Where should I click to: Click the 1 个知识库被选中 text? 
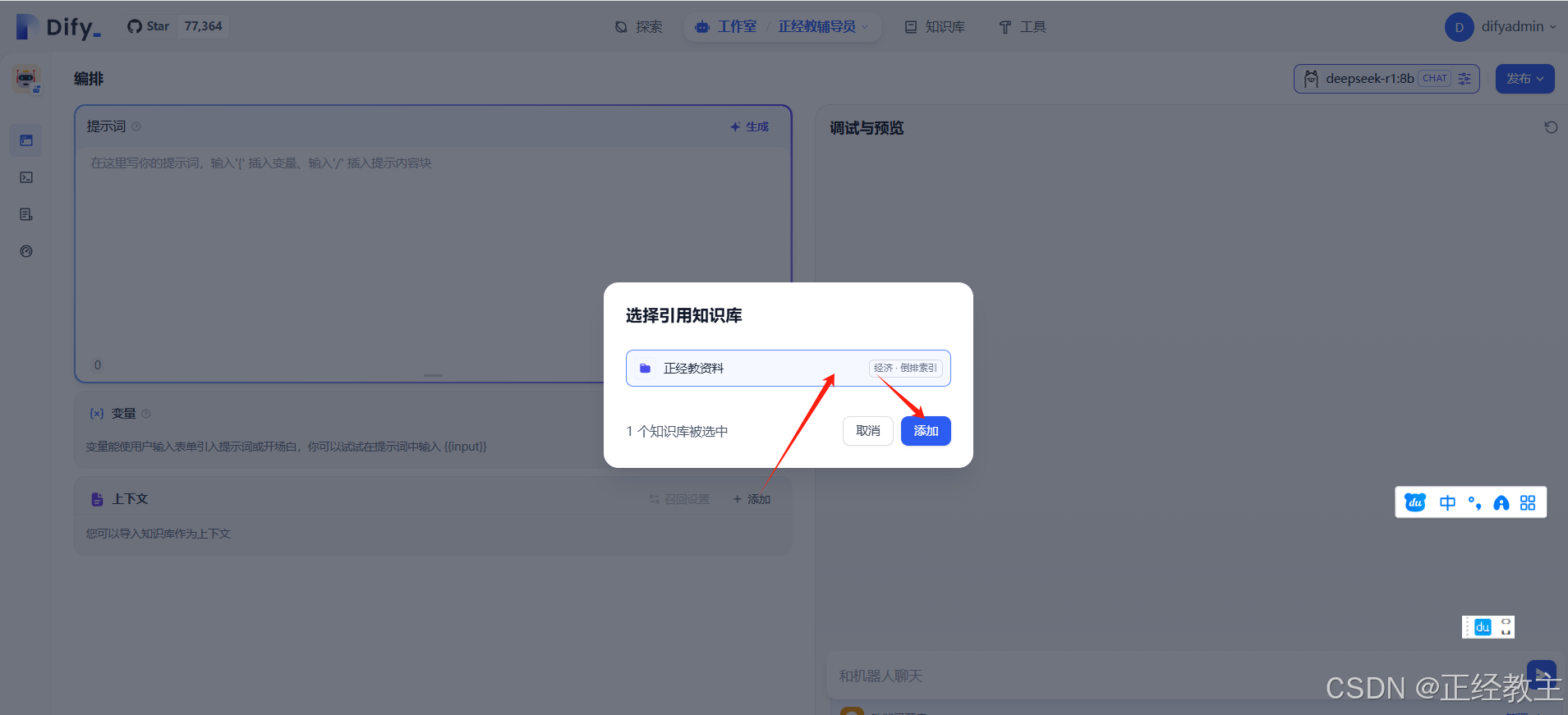[677, 432]
